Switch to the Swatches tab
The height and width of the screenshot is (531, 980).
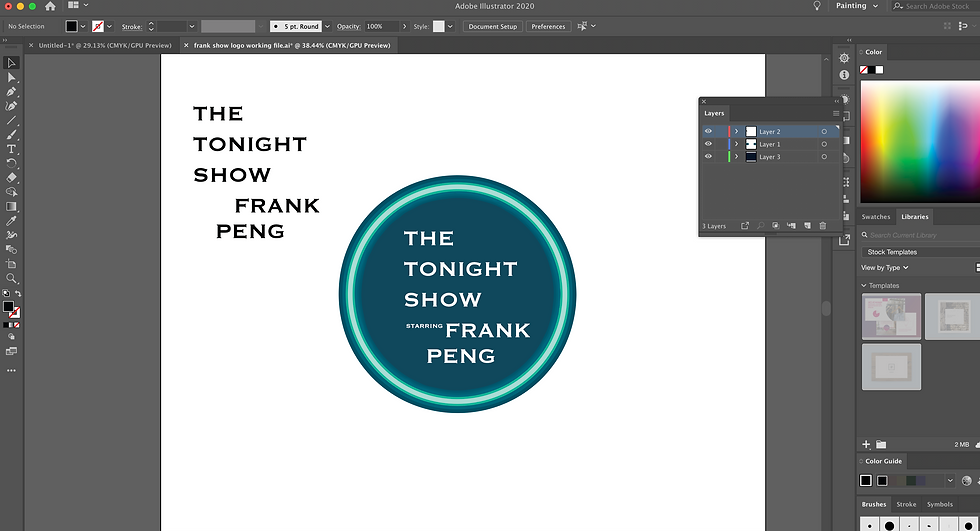click(x=876, y=217)
